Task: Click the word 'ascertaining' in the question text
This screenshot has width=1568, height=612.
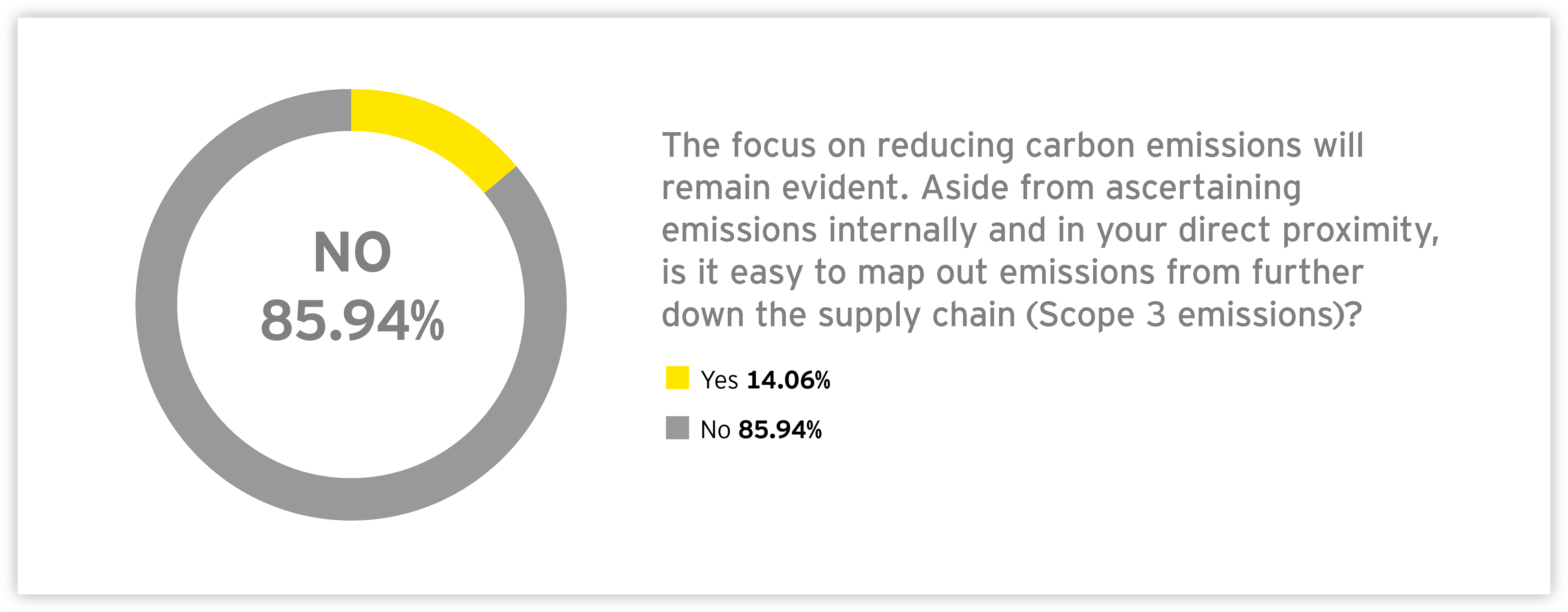Action: [x=1203, y=188]
